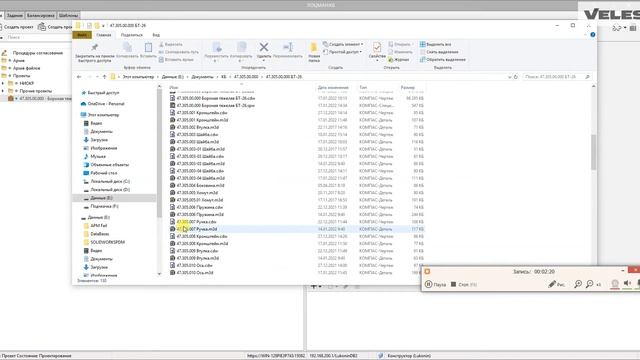640x360 pixels.
Task: Go back with Explorer back arrow
Action: pyautogui.click(x=79, y=77)
